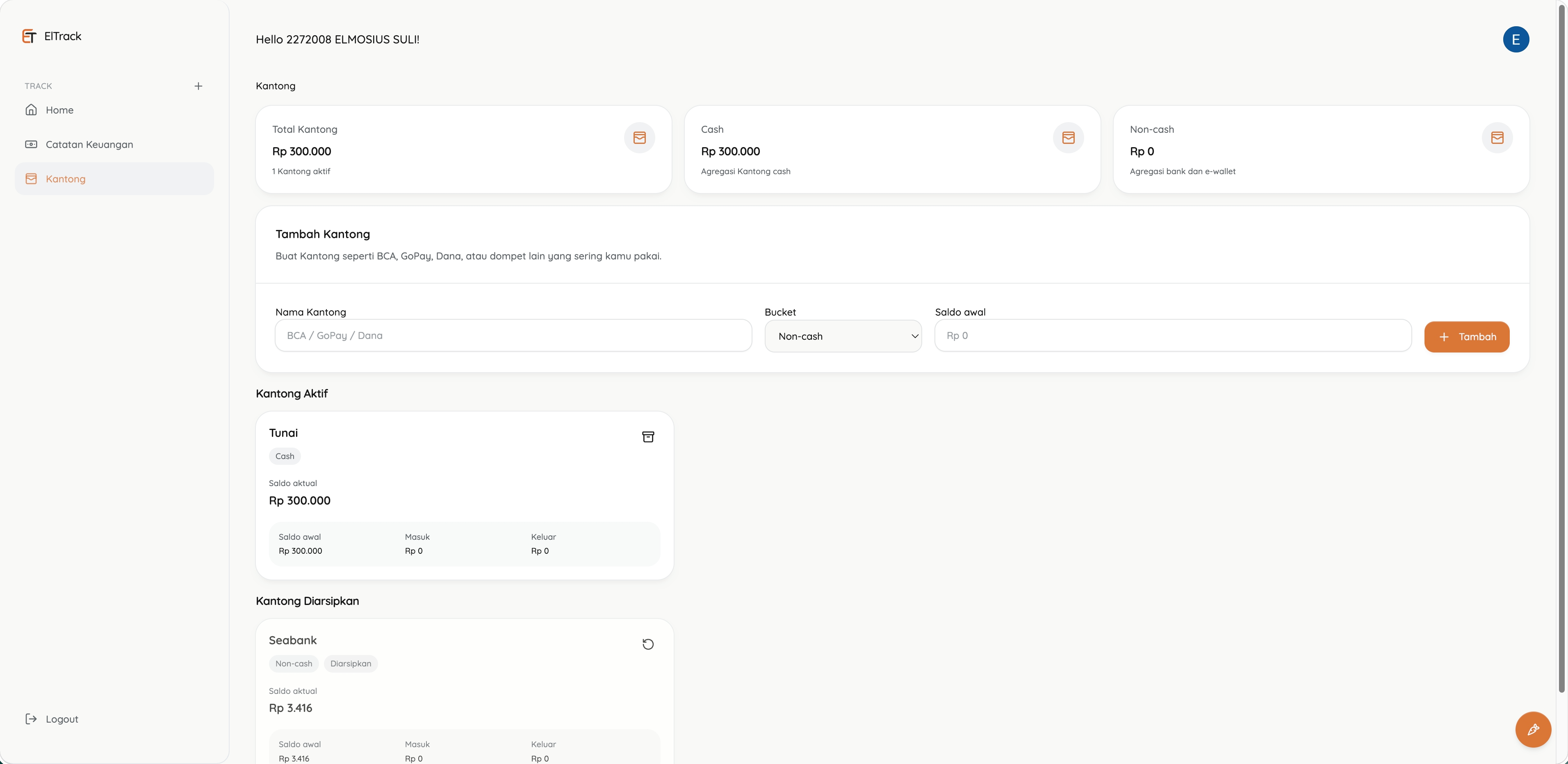This screenshot has height=764, width=1568.
Task: Click the Logout link
Action: (x=52, y=719)
